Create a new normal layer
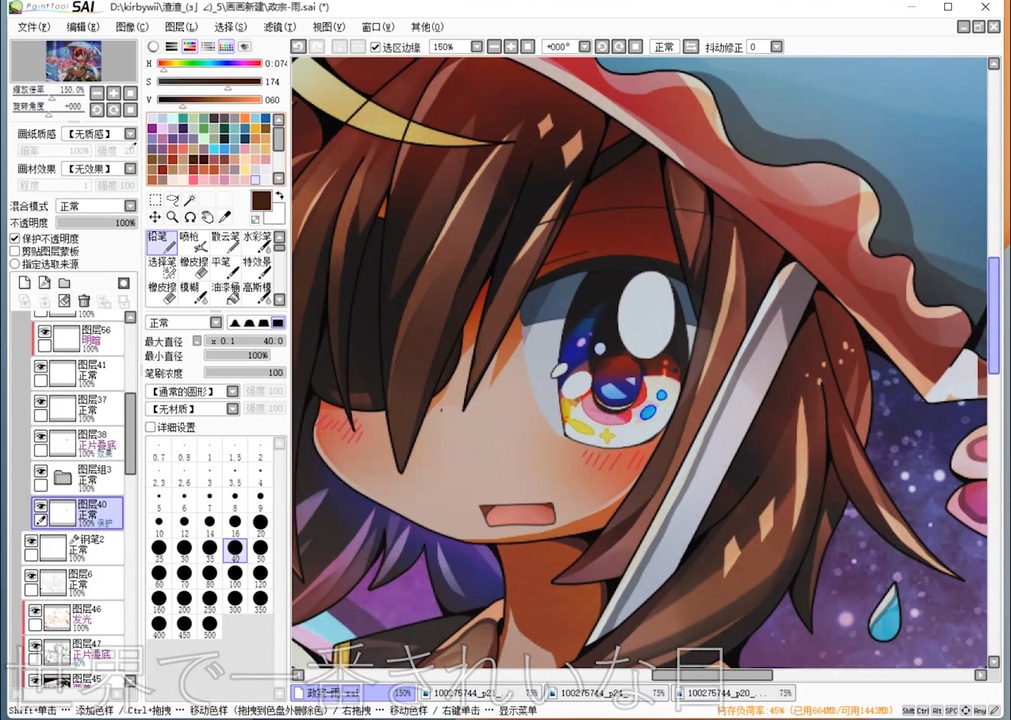 pos(25,283)
